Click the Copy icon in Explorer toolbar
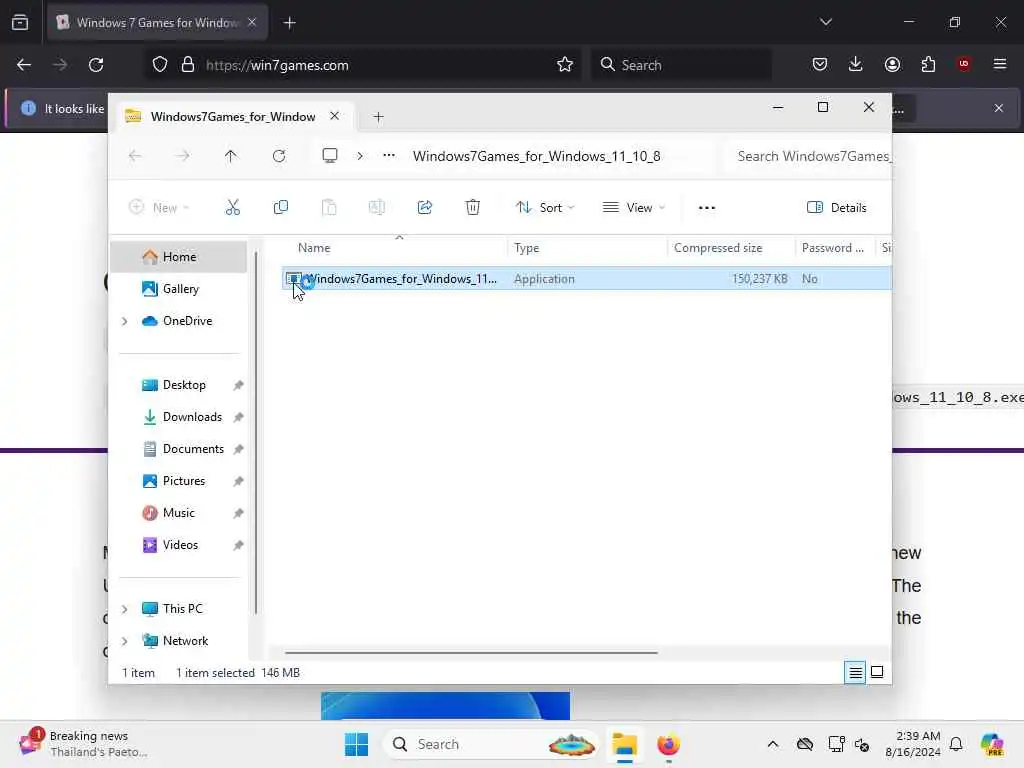 [x=281, y=208]
